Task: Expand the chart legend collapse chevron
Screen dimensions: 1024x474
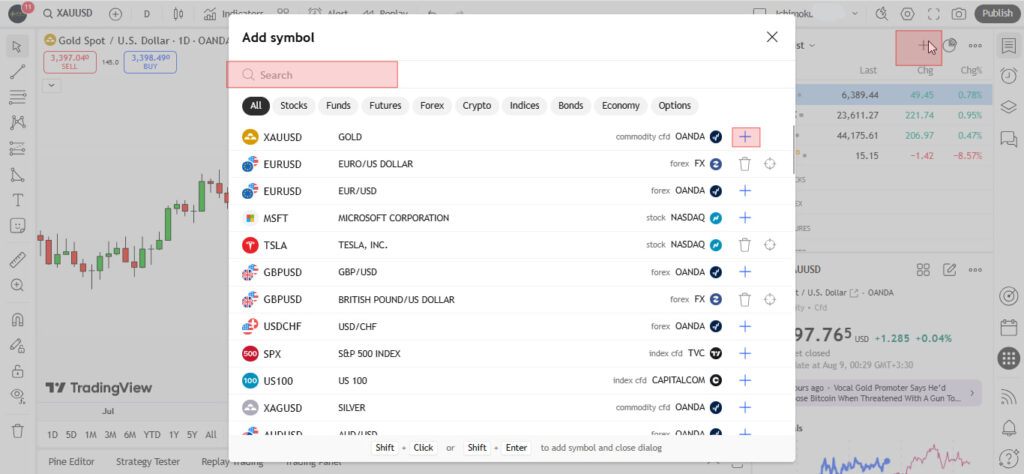Action: pos(52,86)
